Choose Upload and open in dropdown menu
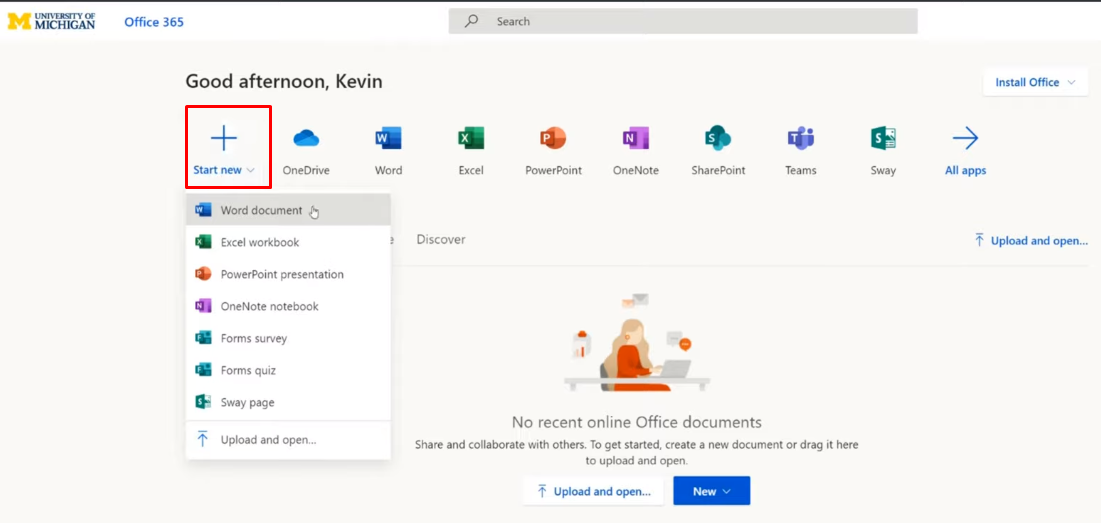This screenshot has width=1101, height=523. pos(288,440)
